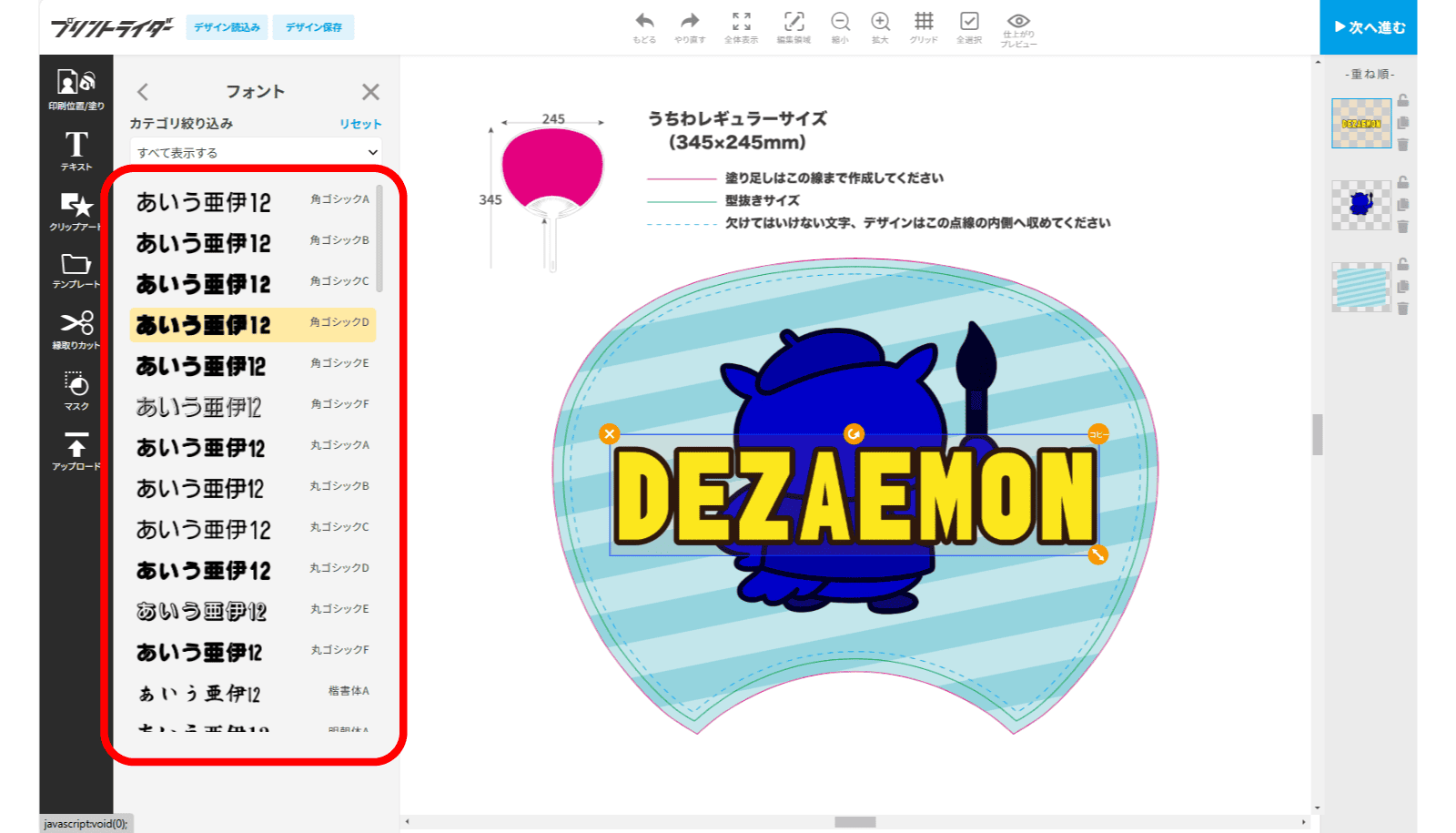Viewport: 1456px width, 833px height.
Task: Click the リセット link
Action: tap(360, 124)
